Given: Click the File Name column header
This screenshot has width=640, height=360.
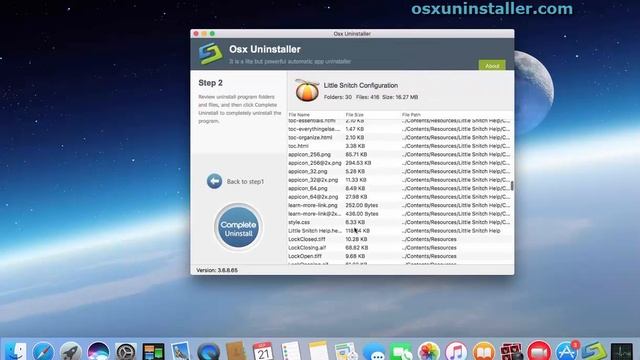Looking at the screenshot, I should point(299,115).
